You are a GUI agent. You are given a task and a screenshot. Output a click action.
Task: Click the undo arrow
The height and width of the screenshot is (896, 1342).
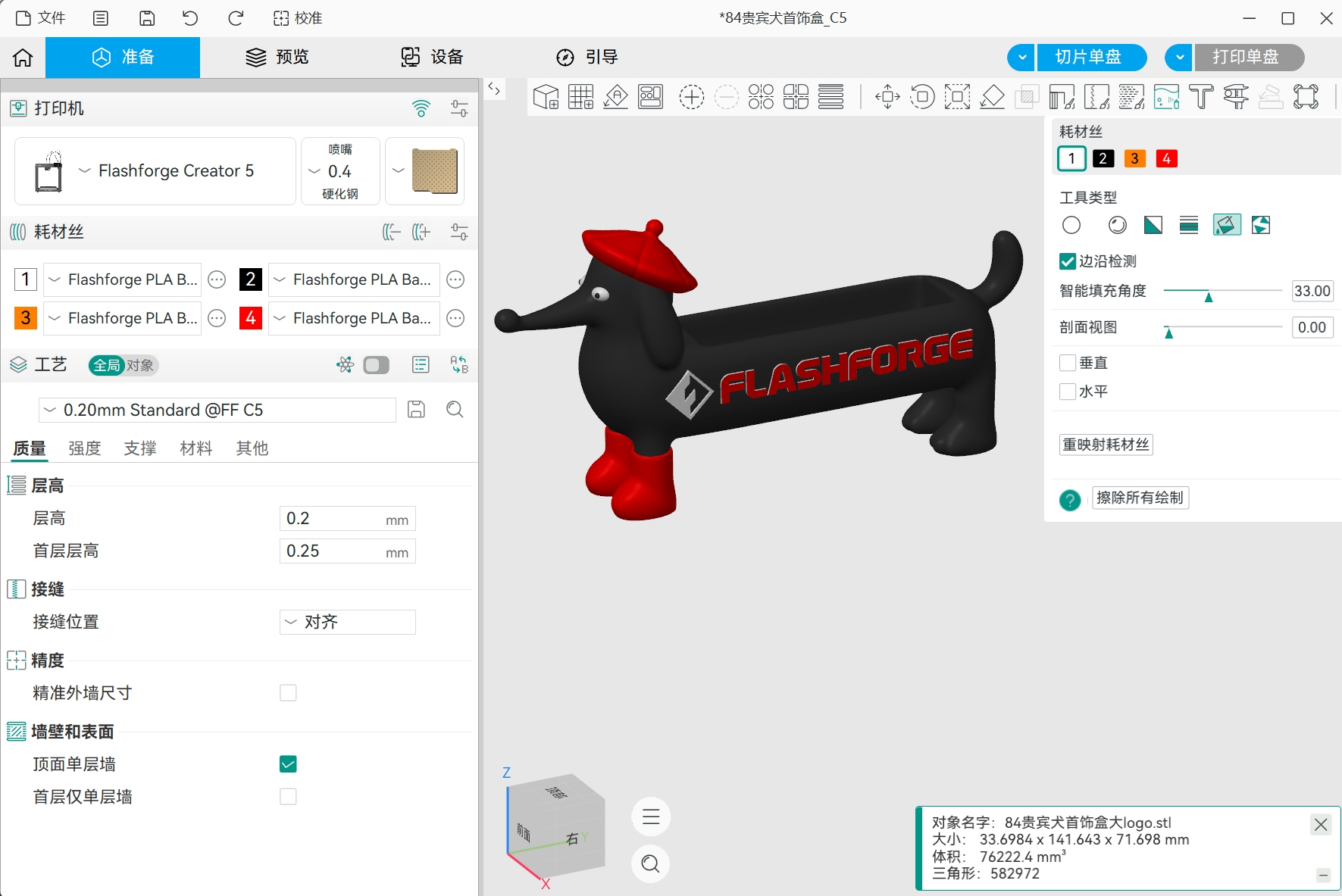[190, 18]
